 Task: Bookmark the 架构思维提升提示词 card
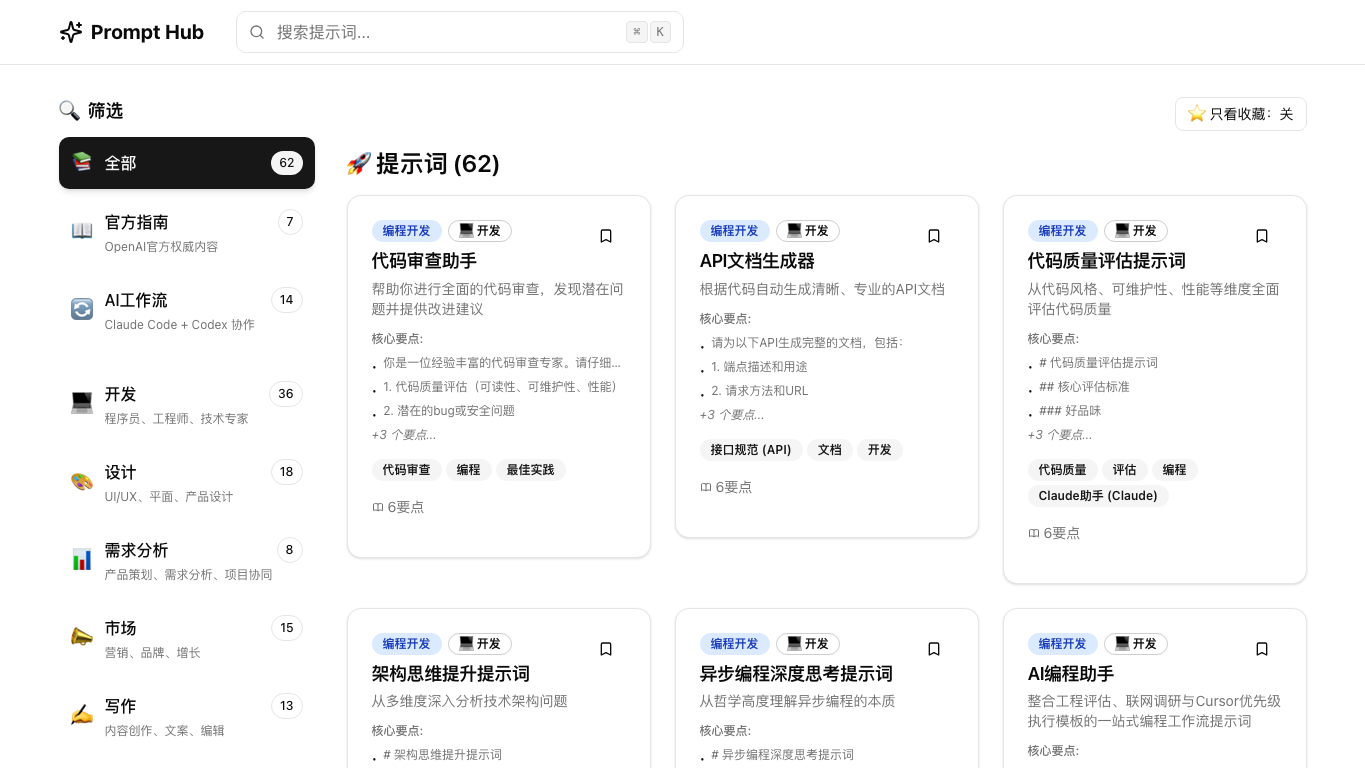tap(606, 649)
